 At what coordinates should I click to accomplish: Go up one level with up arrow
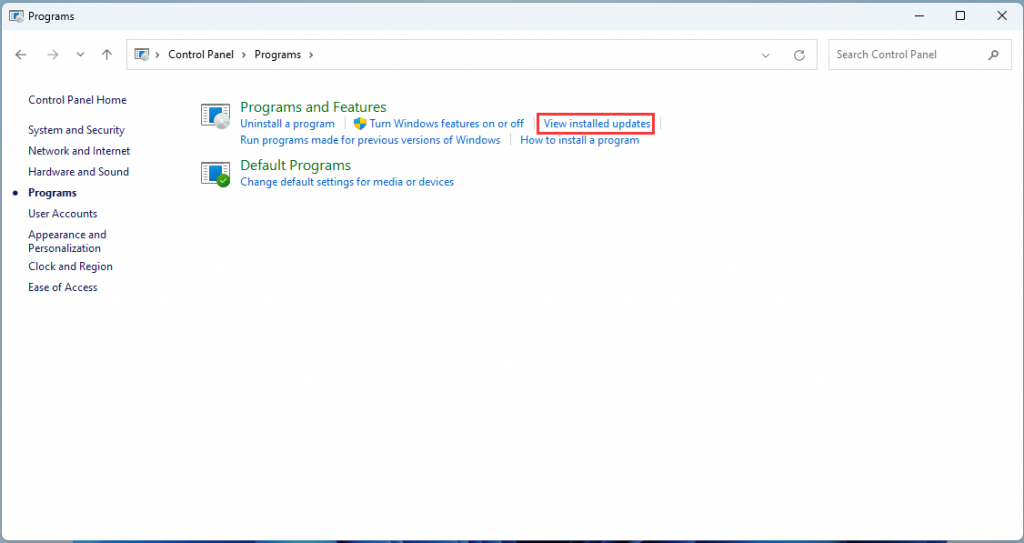[107, 55]
